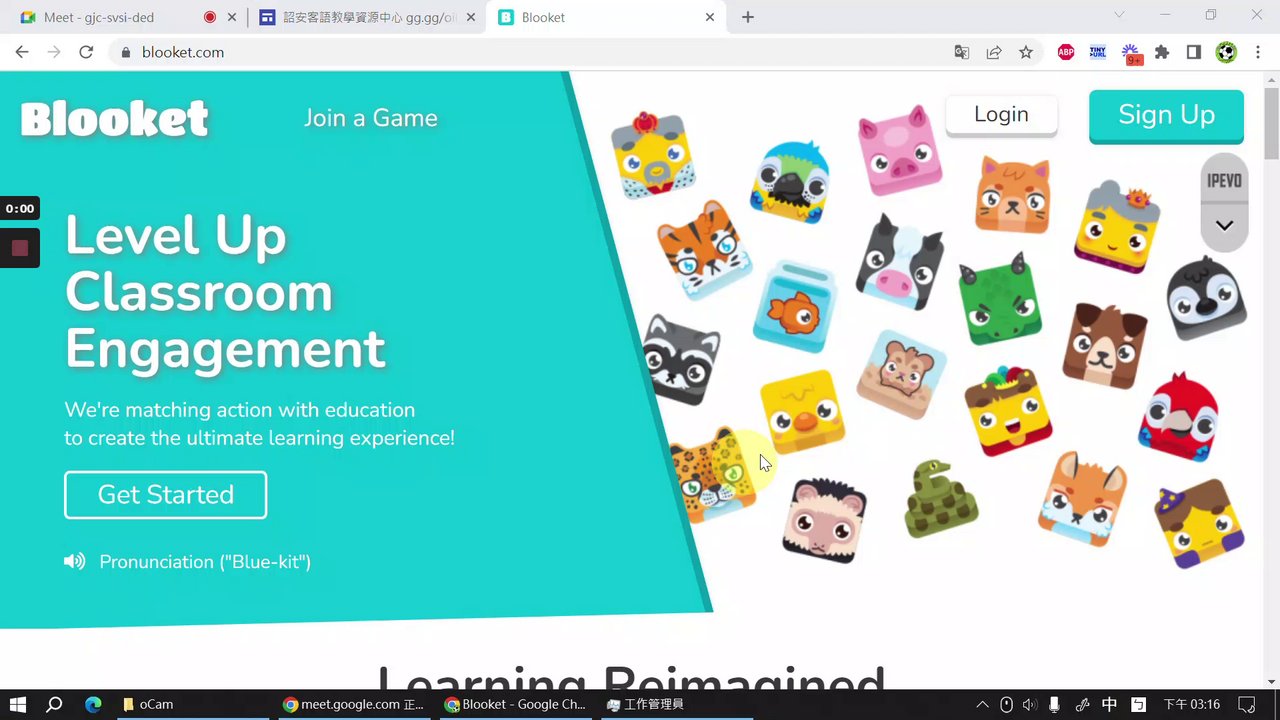This screenshot has height=720, width=1280.
Task: Open the Chrome profile avatar
Action: click(1226, 52)
